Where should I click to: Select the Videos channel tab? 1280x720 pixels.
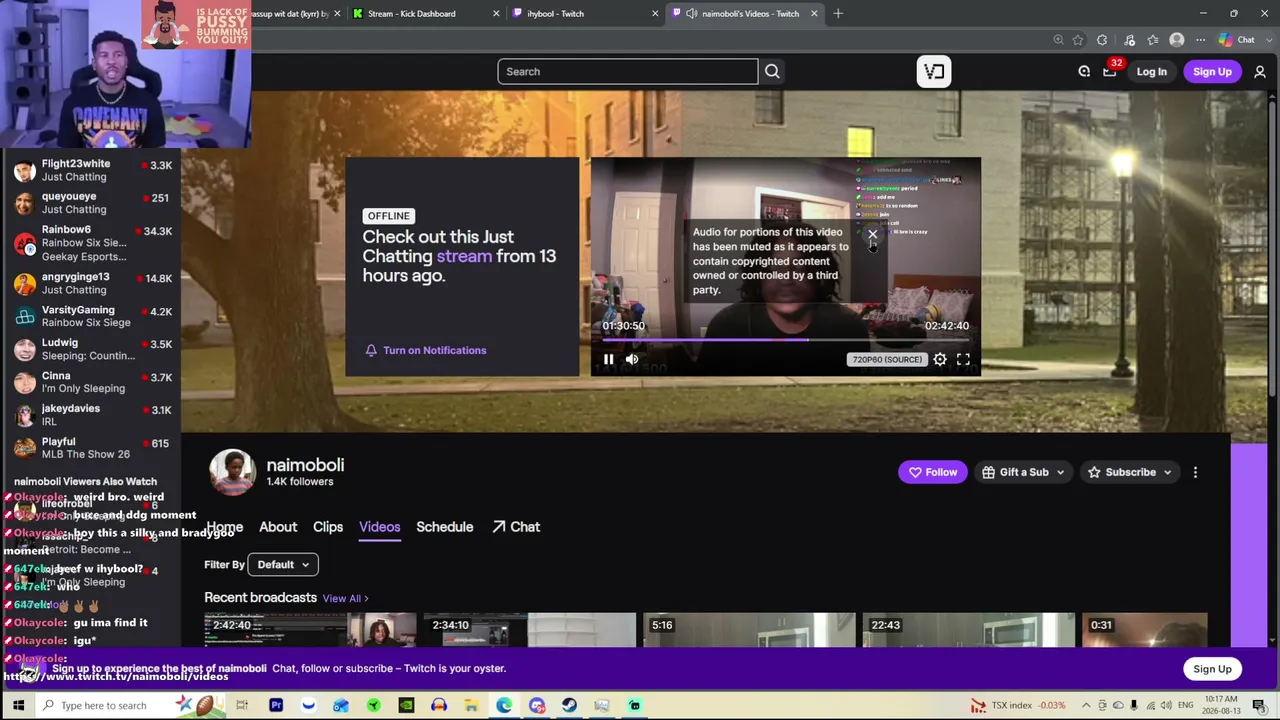point(379,527)
